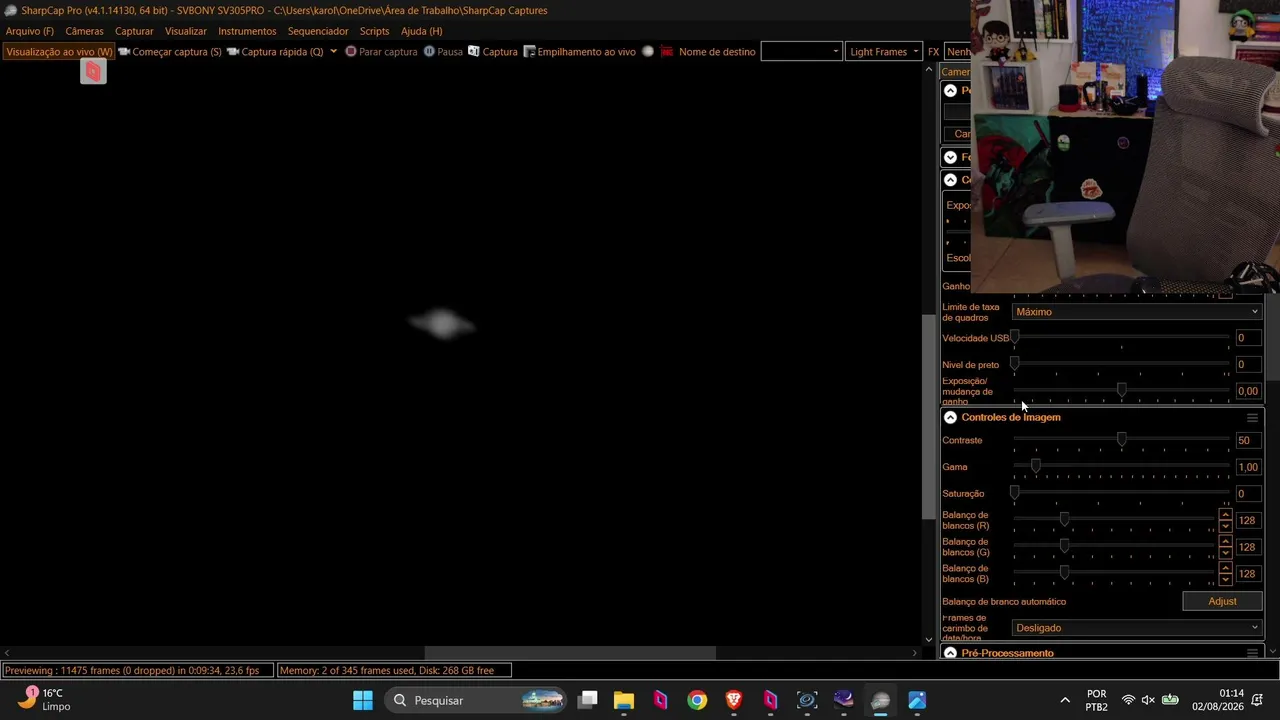
Task: Increase Balanço de blancos (B) with up arrow
Action: pyautogui.click(x=1225, y=569)
